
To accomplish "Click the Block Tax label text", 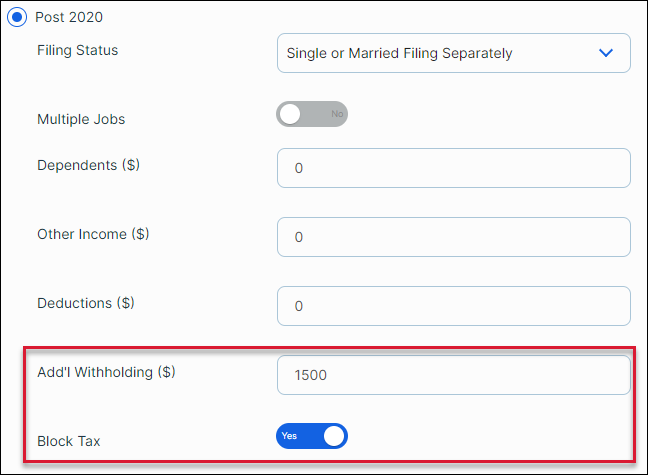I will pos(69,441).
